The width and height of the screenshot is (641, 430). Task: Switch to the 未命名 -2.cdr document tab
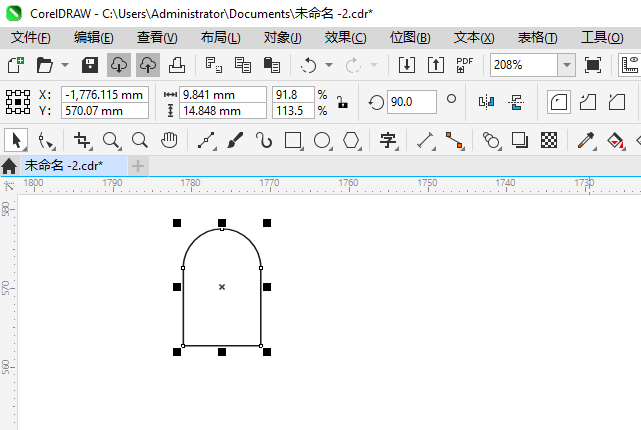click(x=64, y=165)
